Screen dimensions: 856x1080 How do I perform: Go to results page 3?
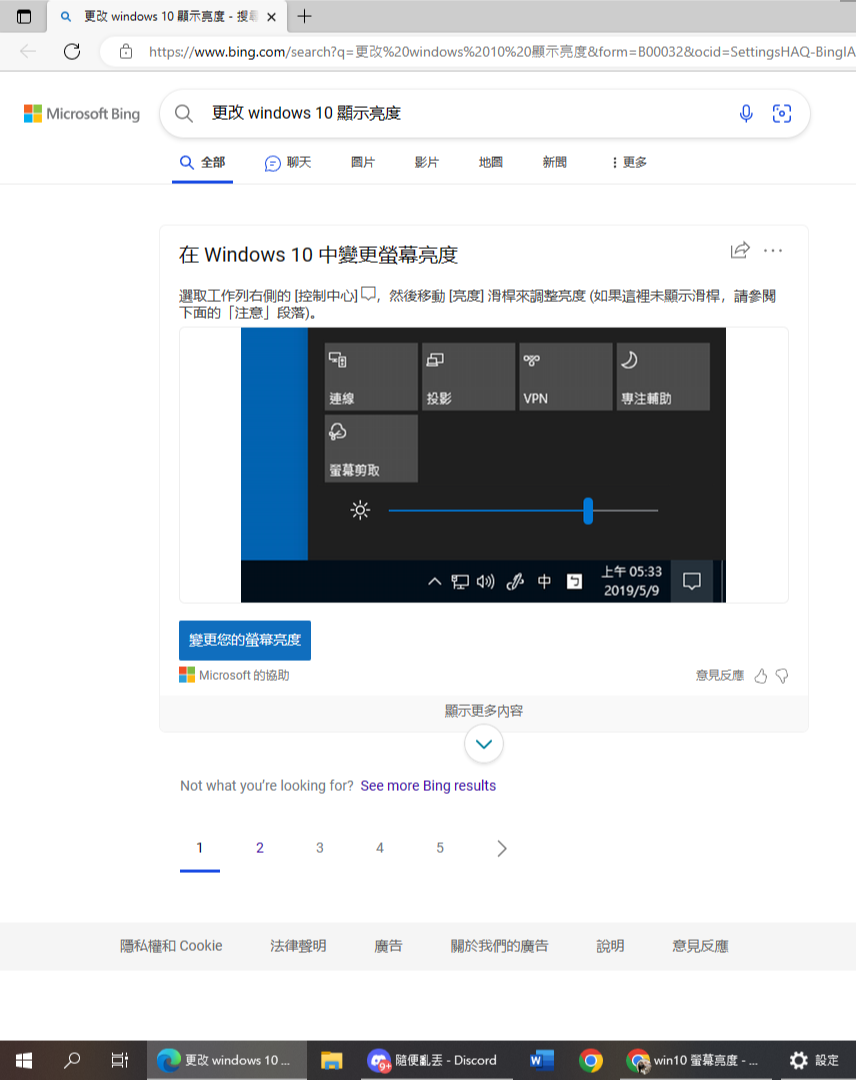(320, 848)
